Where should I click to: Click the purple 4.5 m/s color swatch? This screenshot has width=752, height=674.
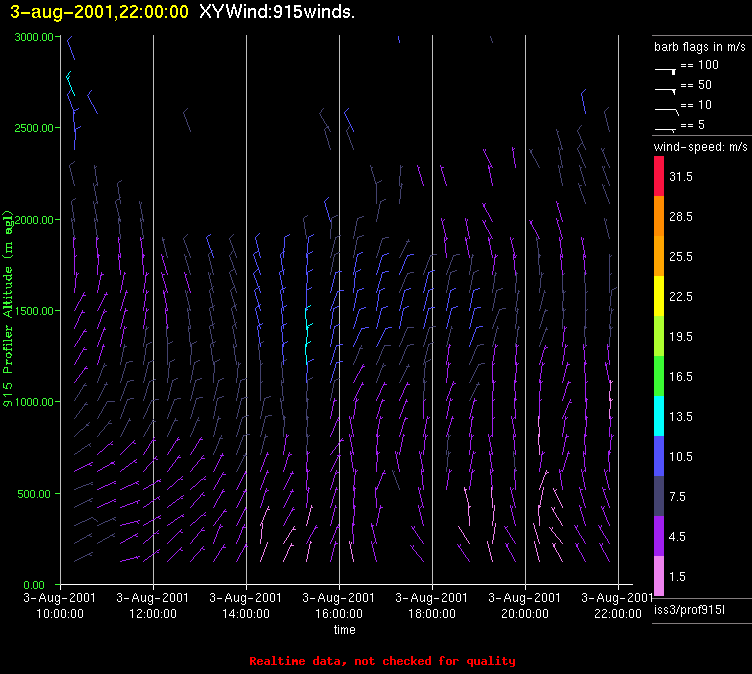coord(659,536)
